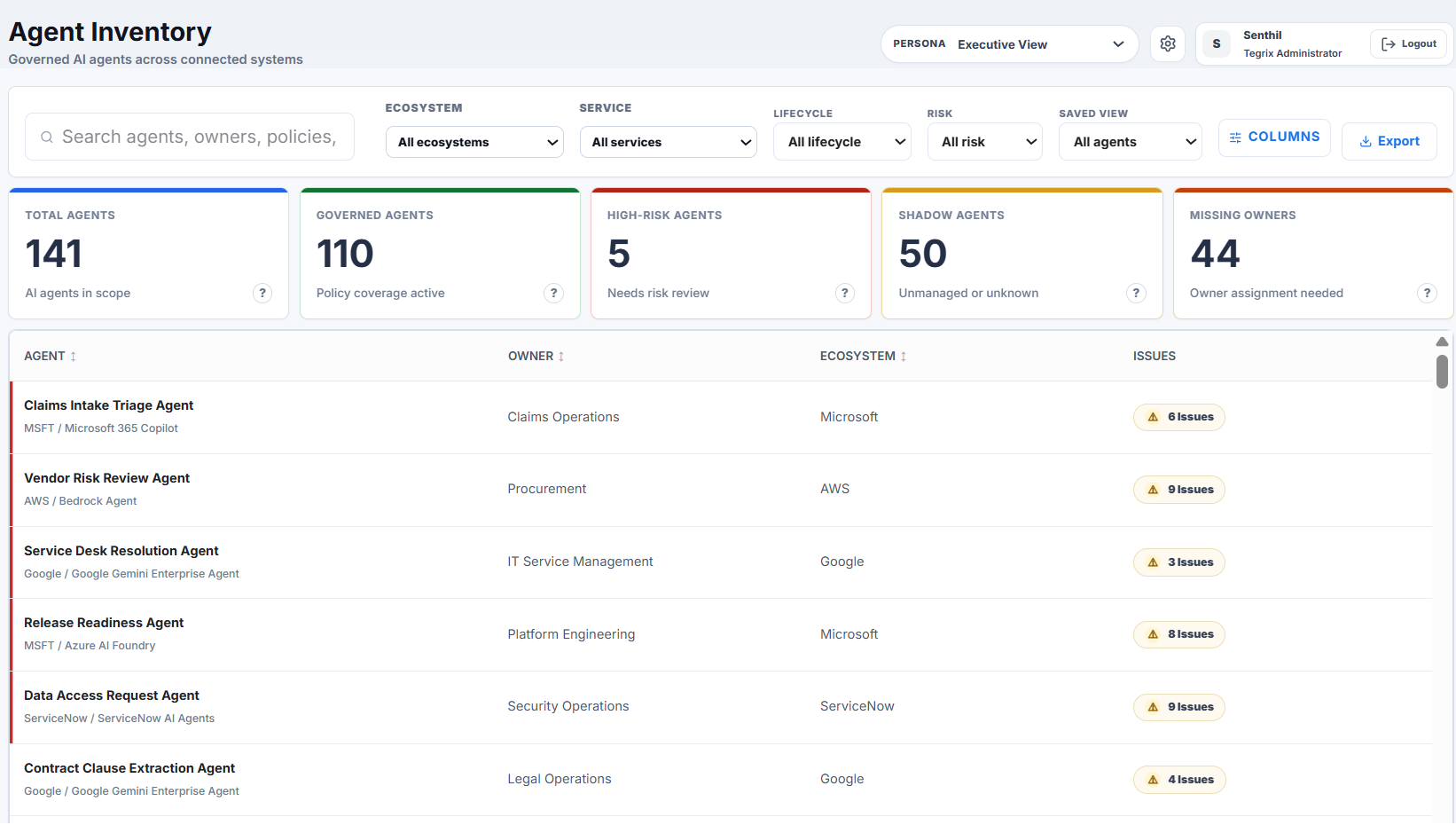Viewport: 1456px width, 825px height.
Task: Open the All risk dropdown
Action: click(985, 142)
